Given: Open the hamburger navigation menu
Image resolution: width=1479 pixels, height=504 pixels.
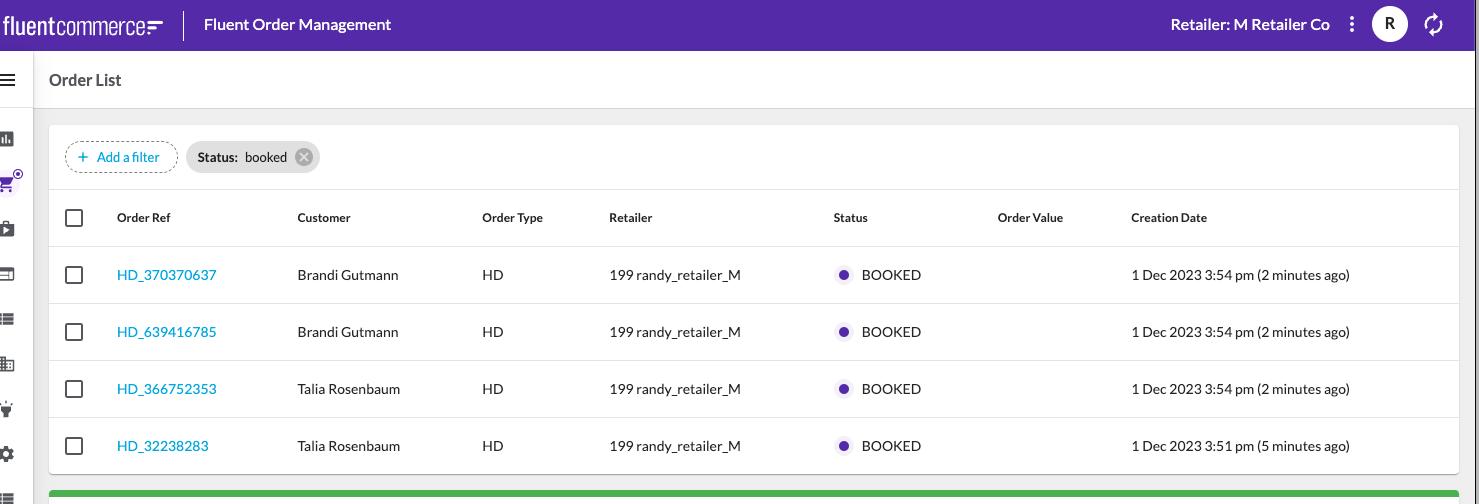Looking at the screenshot, I should pyautogui.click(x=7, y=80).
